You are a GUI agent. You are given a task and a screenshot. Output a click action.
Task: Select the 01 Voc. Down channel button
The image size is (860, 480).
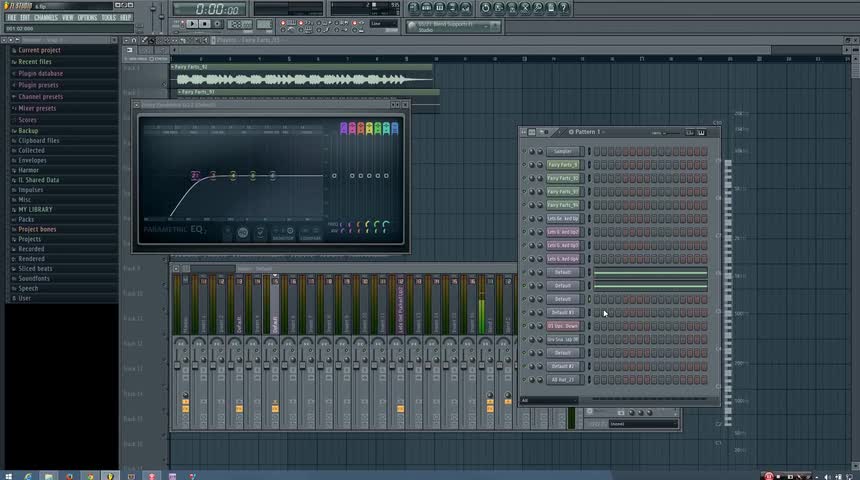[563, 326]
